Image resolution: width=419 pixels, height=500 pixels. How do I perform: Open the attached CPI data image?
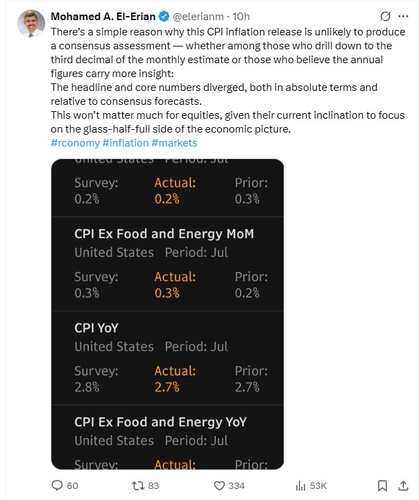167,314
